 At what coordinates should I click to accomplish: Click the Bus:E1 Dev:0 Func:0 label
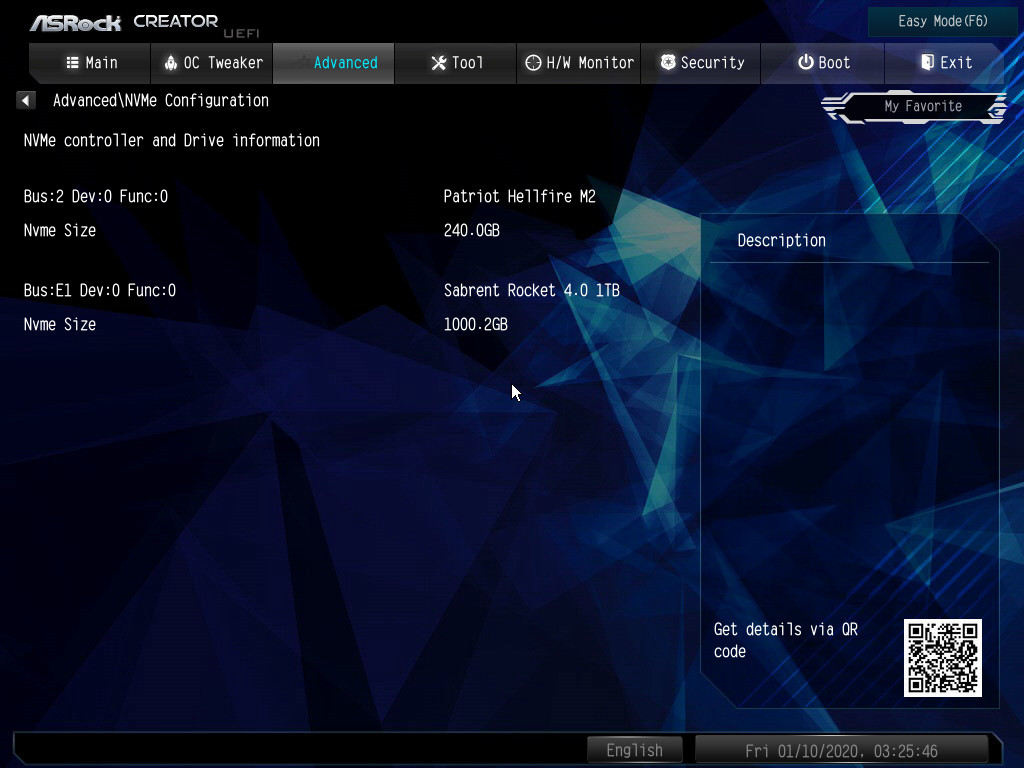[100, 291]
